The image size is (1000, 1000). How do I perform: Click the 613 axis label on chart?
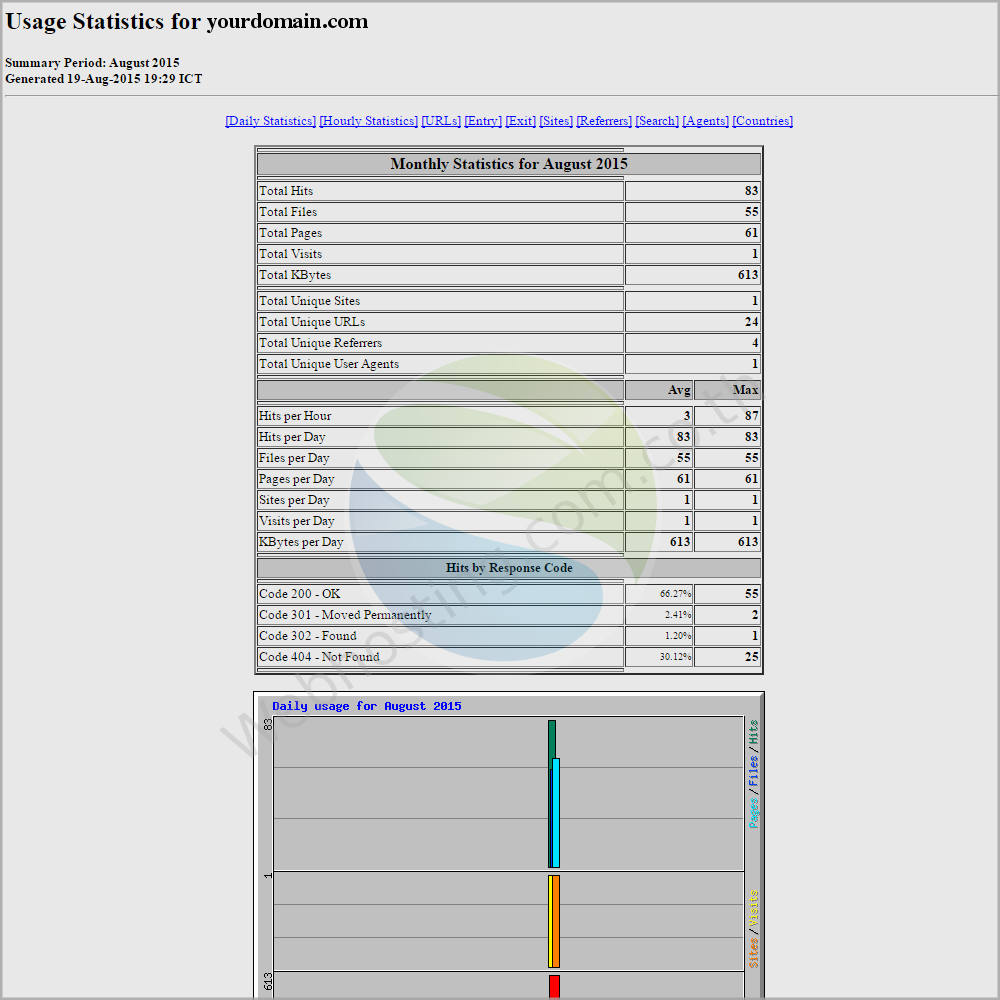(x=268, y=982)
